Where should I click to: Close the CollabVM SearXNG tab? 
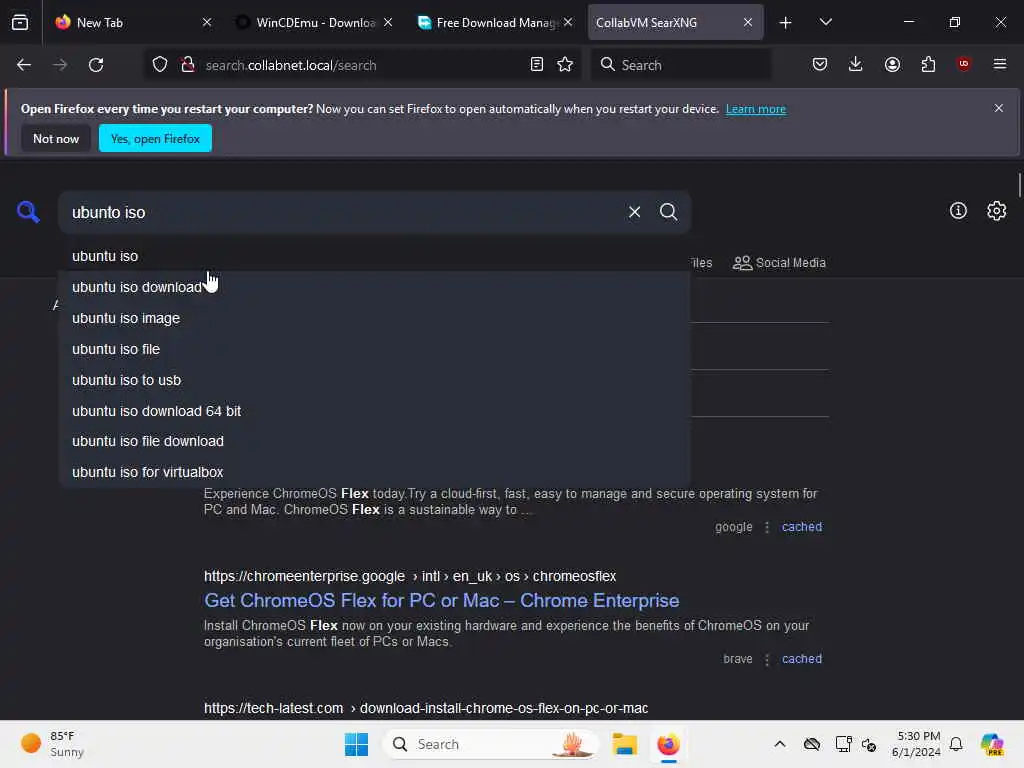point(748,22)
